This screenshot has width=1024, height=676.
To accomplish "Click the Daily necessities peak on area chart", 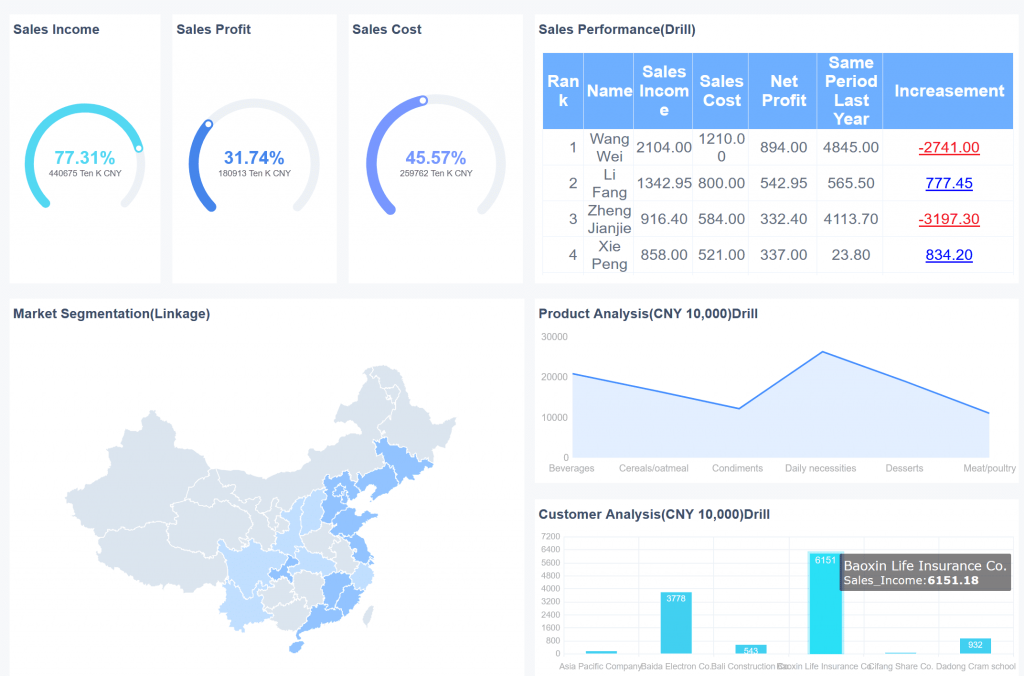I will click(x=822, y=352).
